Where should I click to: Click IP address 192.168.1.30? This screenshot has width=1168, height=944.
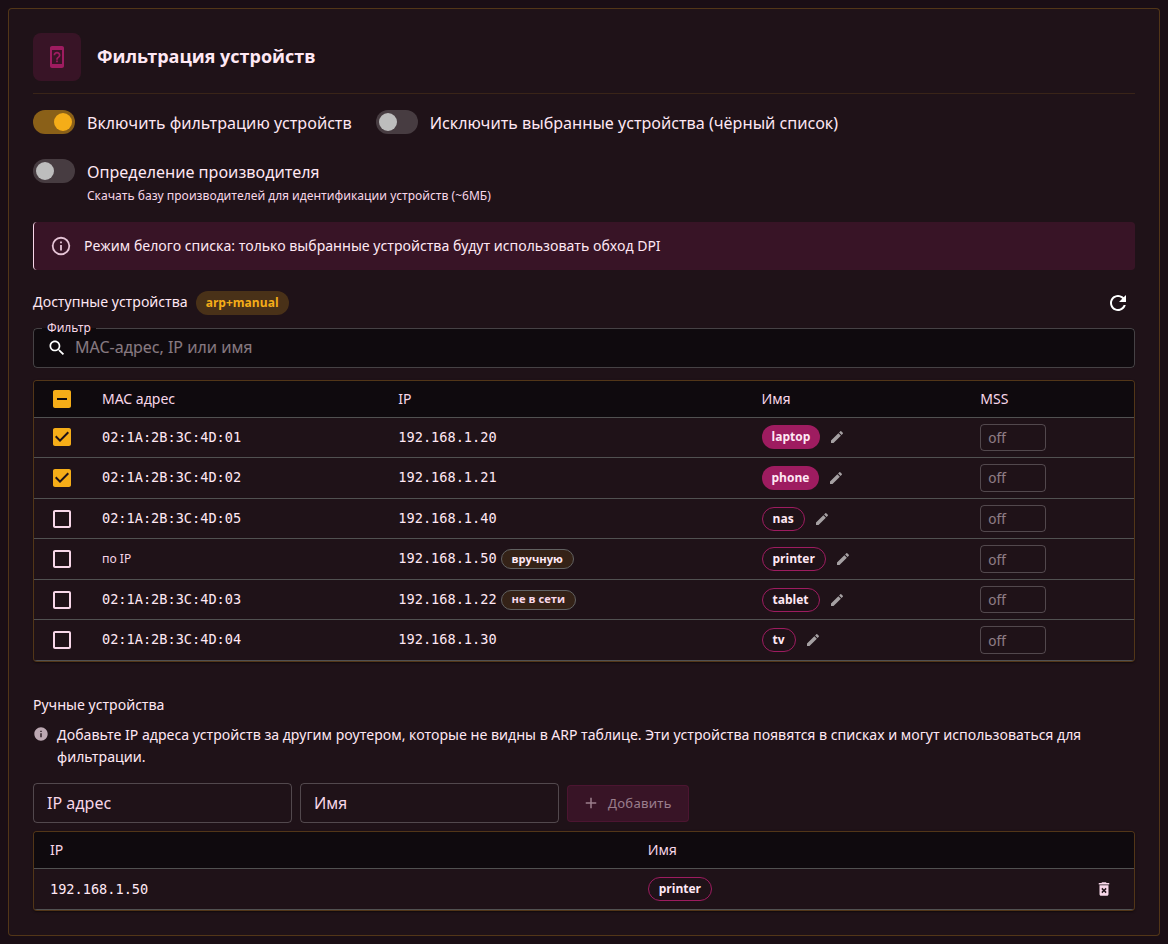tap(448, 640)
